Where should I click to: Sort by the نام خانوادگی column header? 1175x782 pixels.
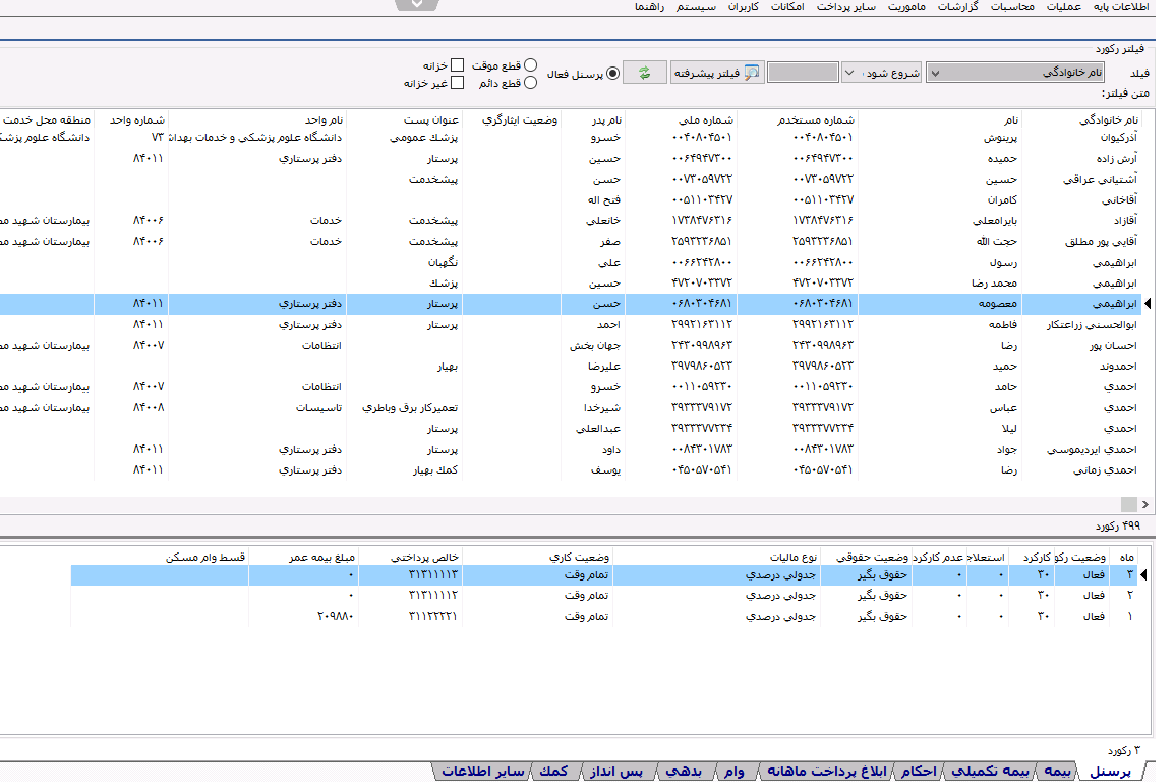pyautogui.click(x=1108, y=120)
